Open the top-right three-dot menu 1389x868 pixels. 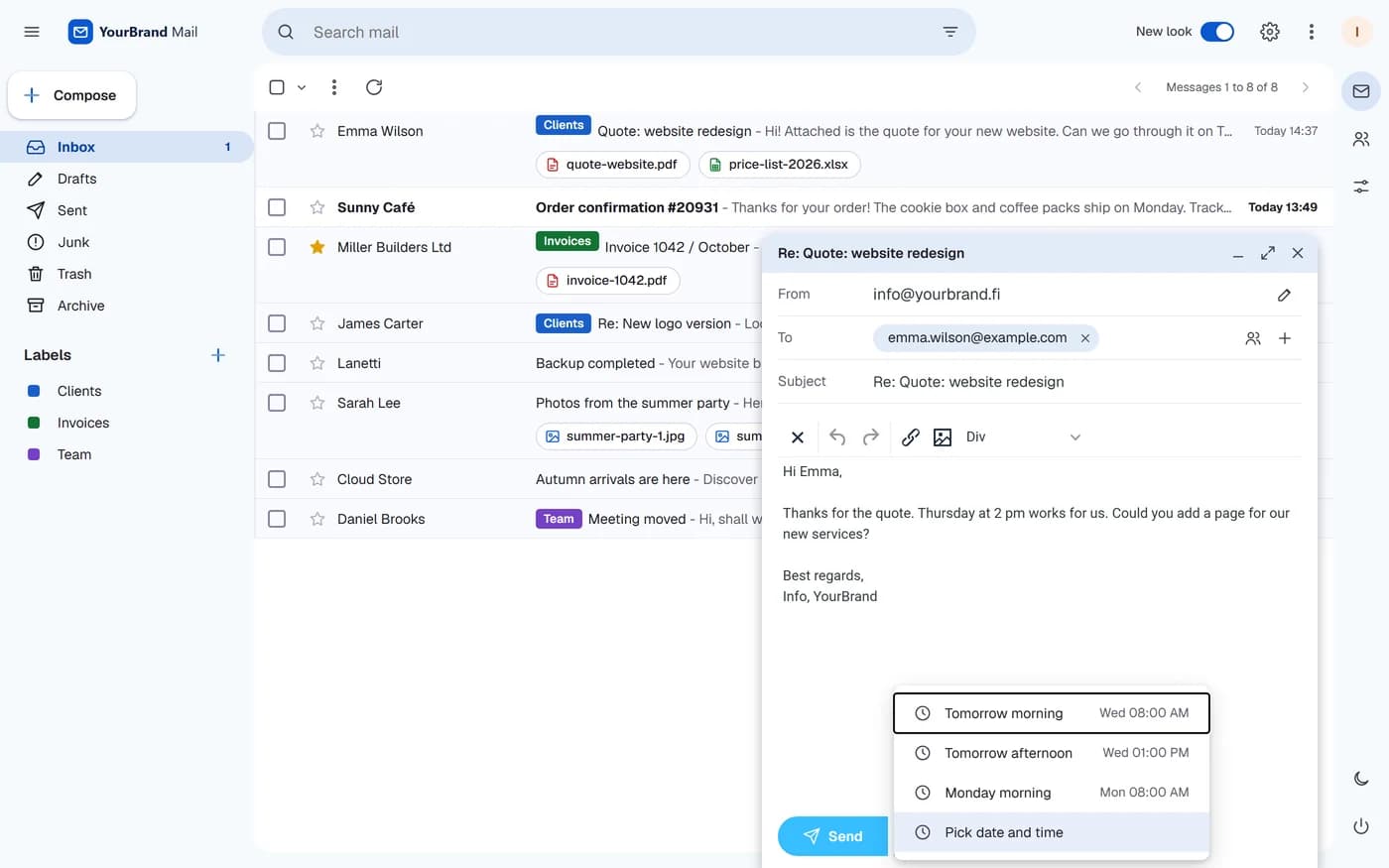[x=1312, y=32]
